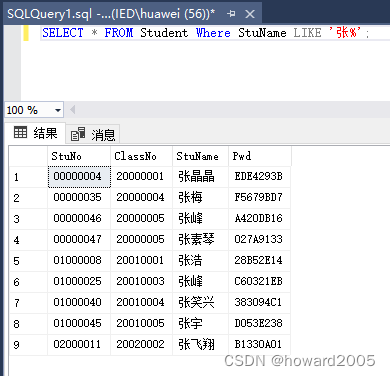The height and width of the screenshot is (376, 390).
Task: Select row header 1 in results
Action: [28, 177]
